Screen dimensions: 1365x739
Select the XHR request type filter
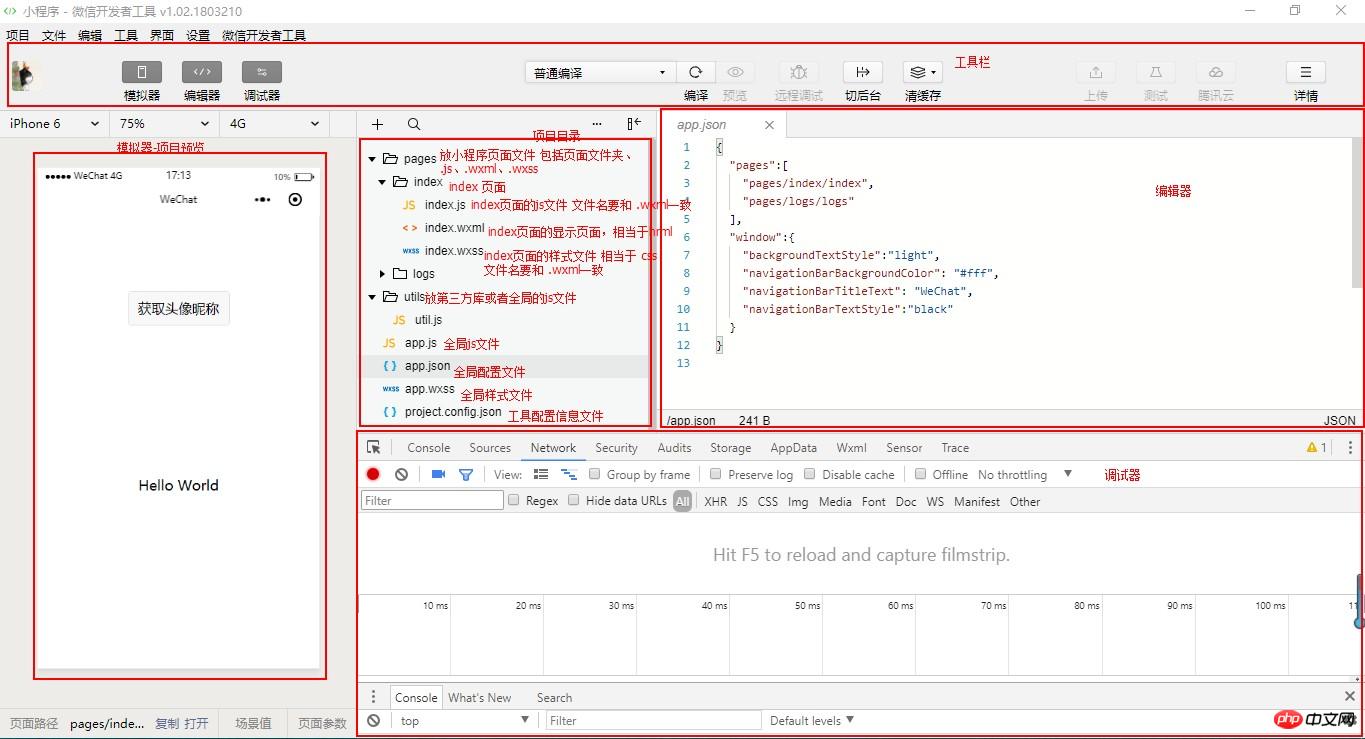(716, 501)
